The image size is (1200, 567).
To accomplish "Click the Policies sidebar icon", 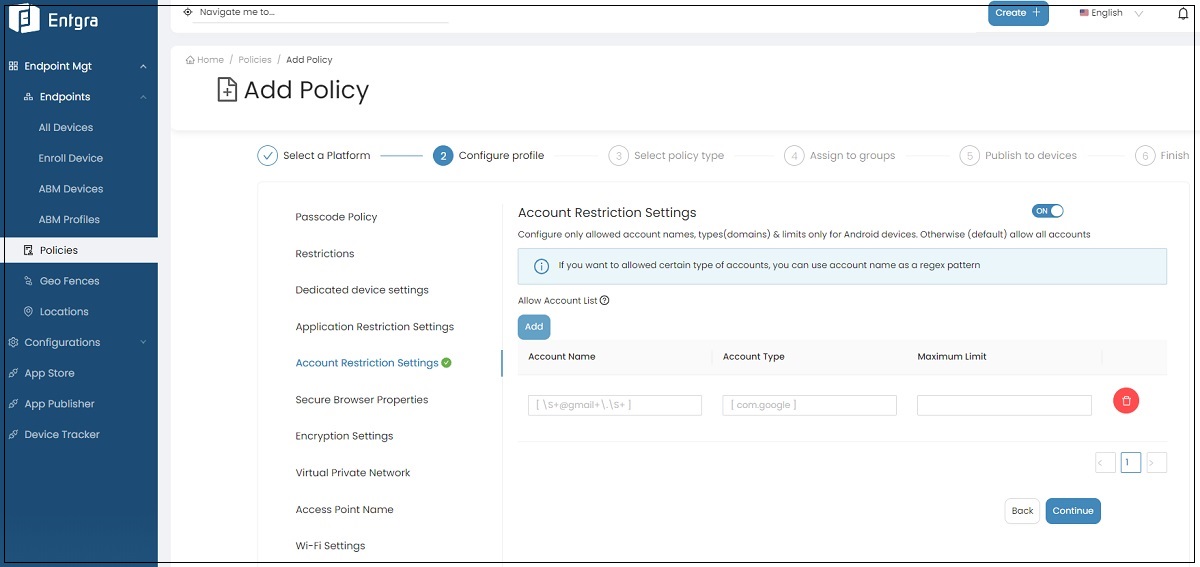I will (x=29, y=250).
